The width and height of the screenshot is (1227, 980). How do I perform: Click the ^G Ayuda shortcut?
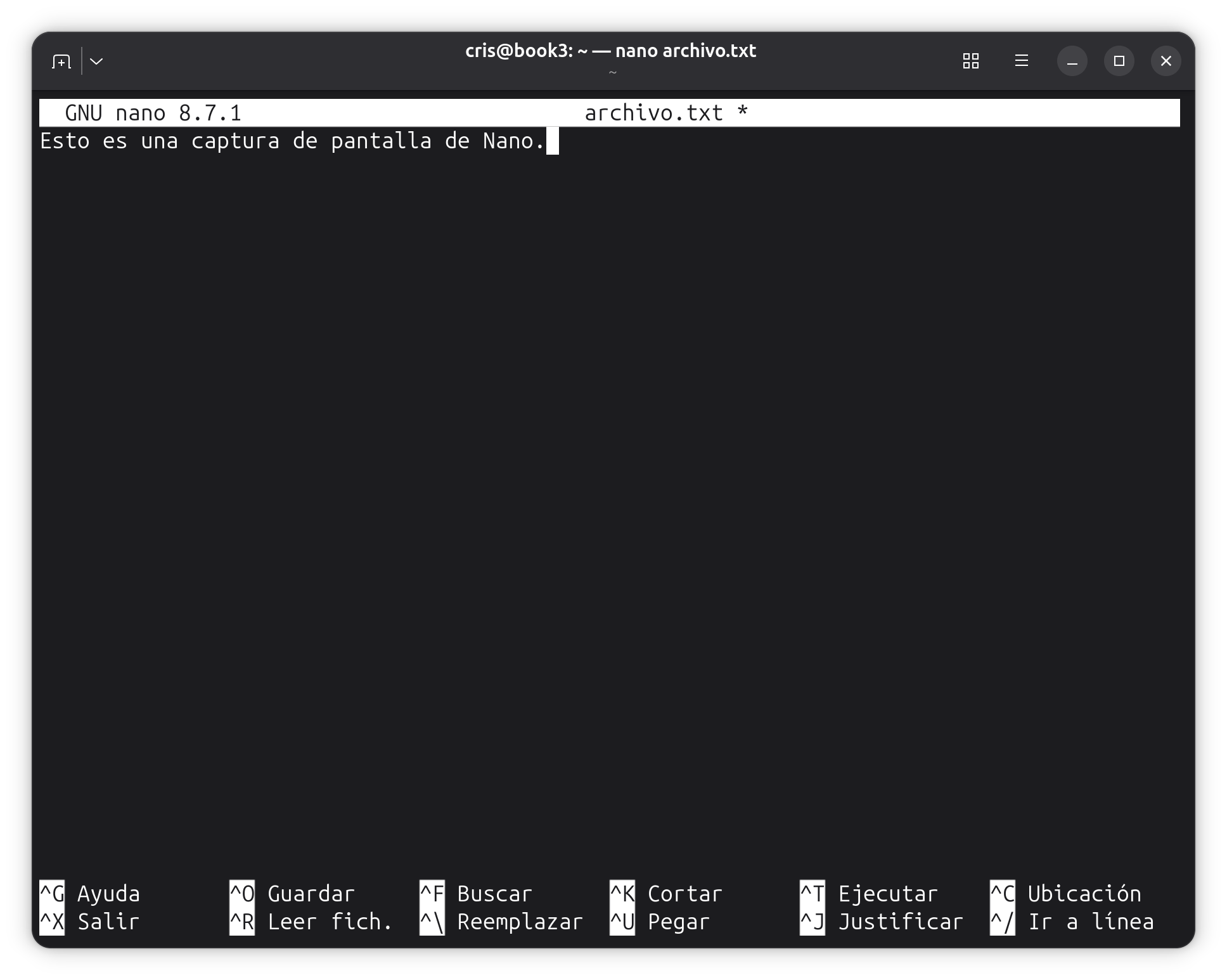pyautogui.click(x=90, y=894)
